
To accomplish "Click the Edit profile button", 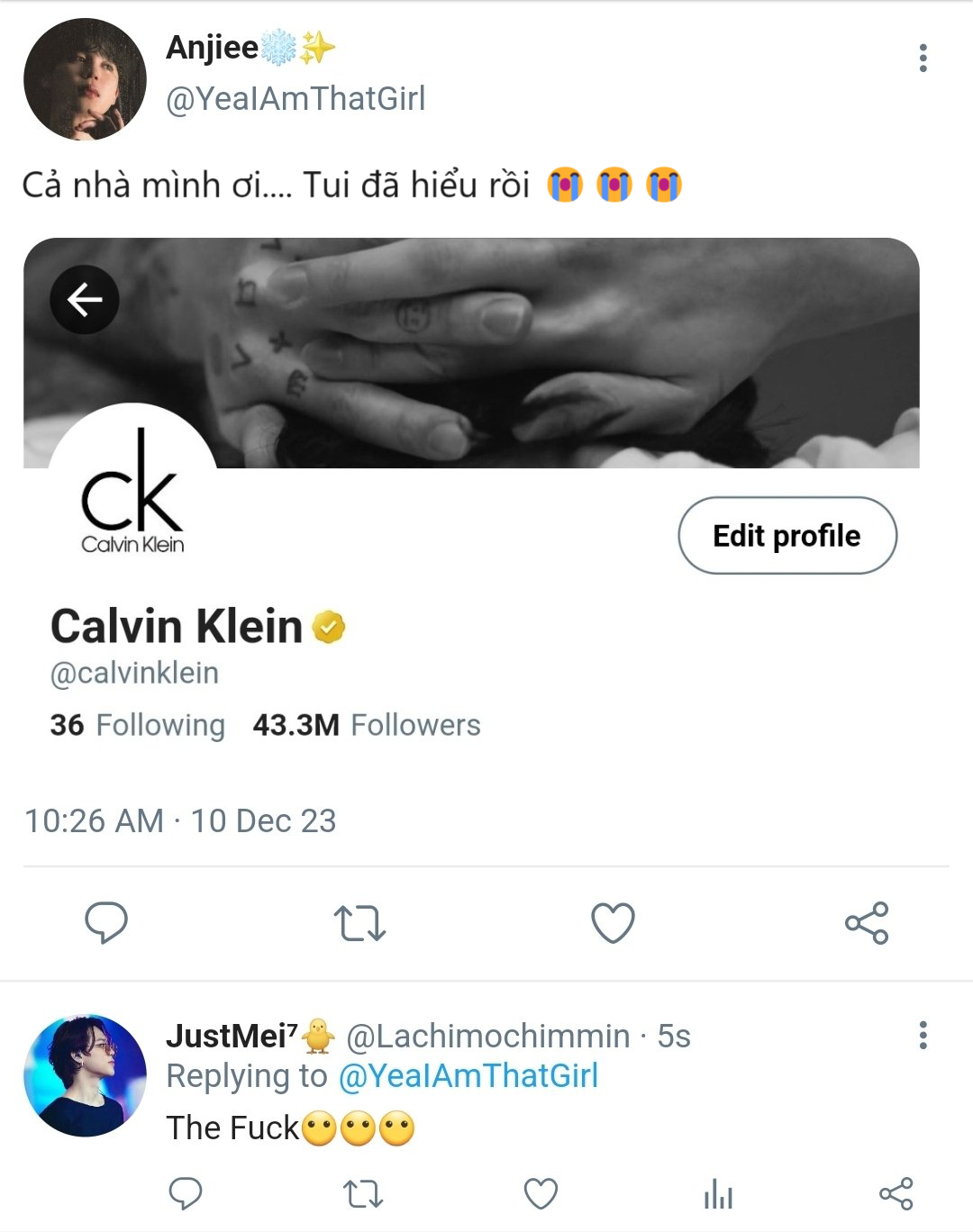I will tap(787, 536).
